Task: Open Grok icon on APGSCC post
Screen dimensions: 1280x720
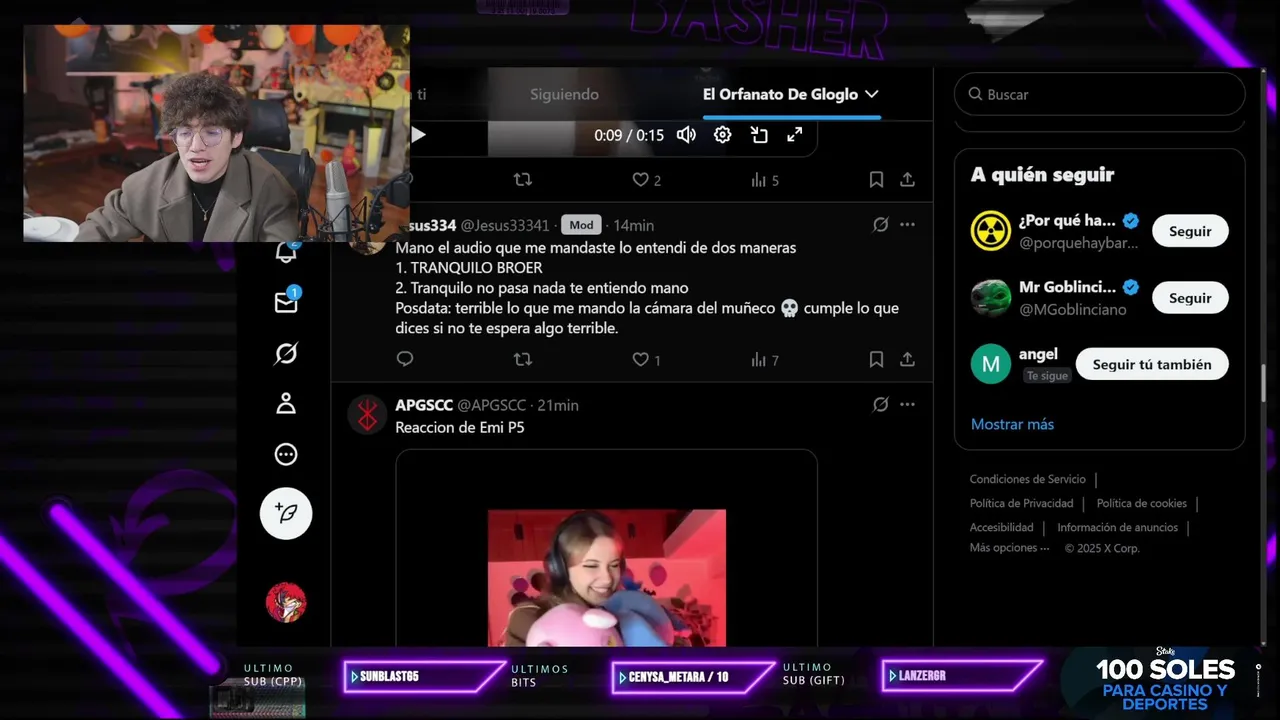Action: (x=880, y=405)
